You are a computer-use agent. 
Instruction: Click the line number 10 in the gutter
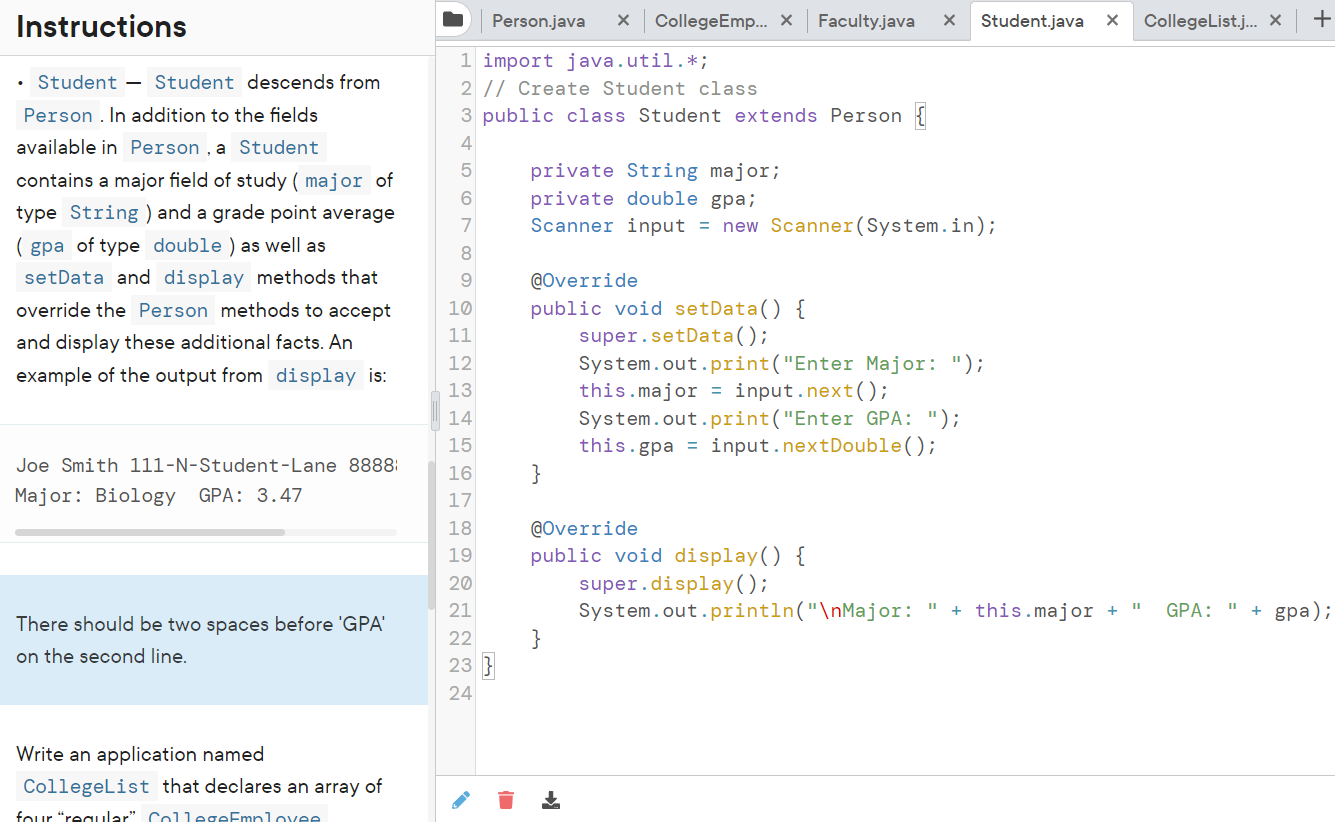coord(459,308)
